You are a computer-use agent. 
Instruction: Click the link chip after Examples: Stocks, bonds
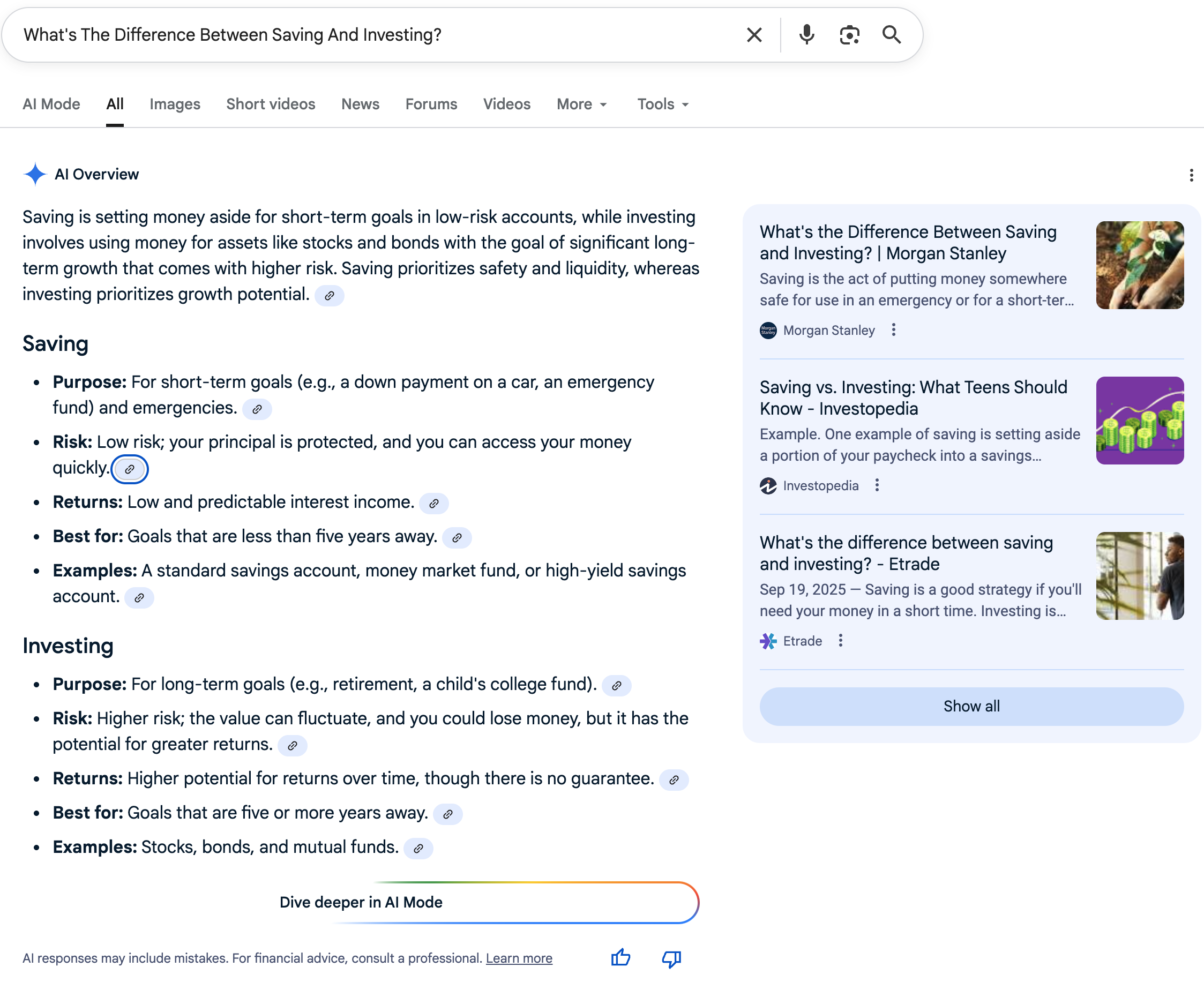[418, 849]
